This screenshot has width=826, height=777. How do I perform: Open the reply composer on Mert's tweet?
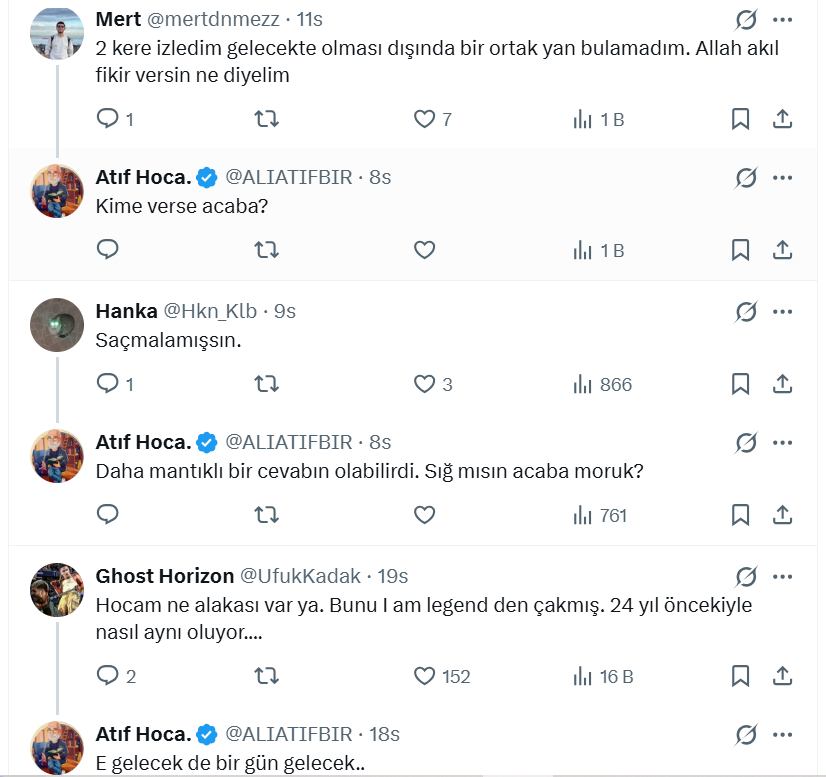pyautogui.click(x=108, y=118)
